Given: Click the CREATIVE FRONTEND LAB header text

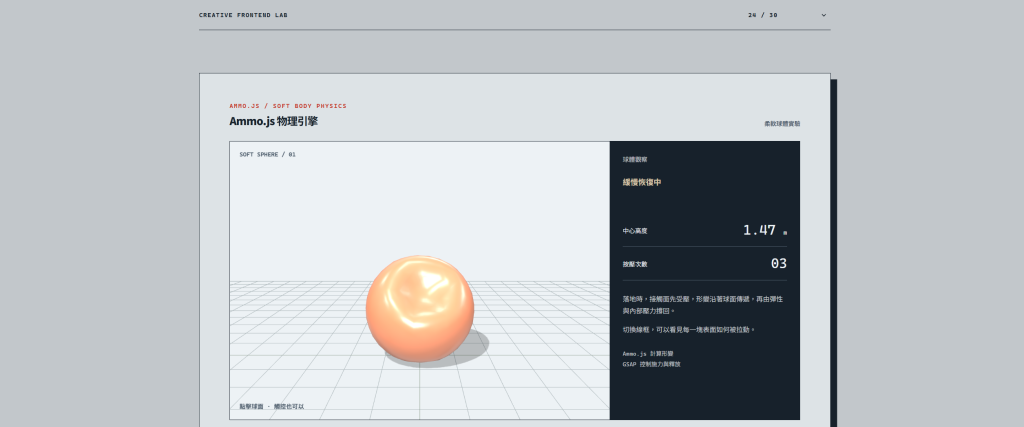Looking at the screenshot, I should pos(243,15).
